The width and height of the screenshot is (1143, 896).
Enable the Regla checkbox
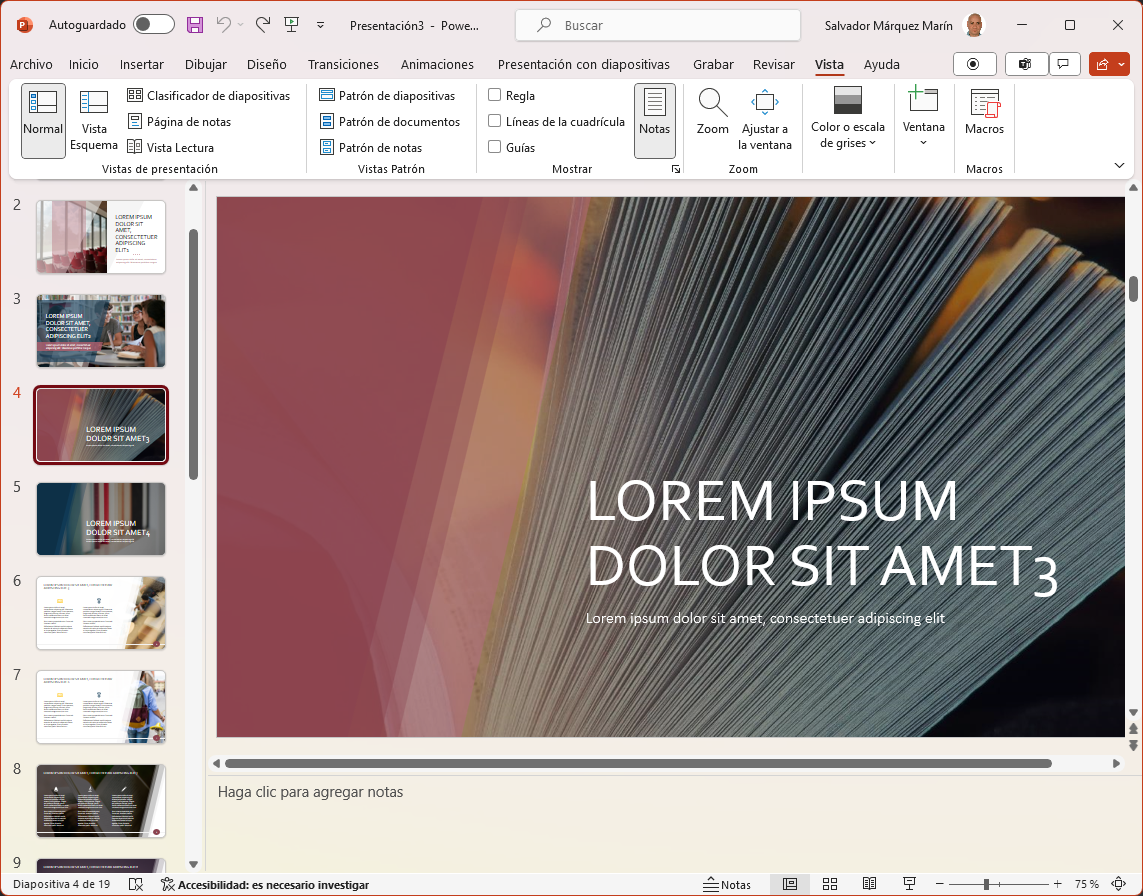(494, 96)
